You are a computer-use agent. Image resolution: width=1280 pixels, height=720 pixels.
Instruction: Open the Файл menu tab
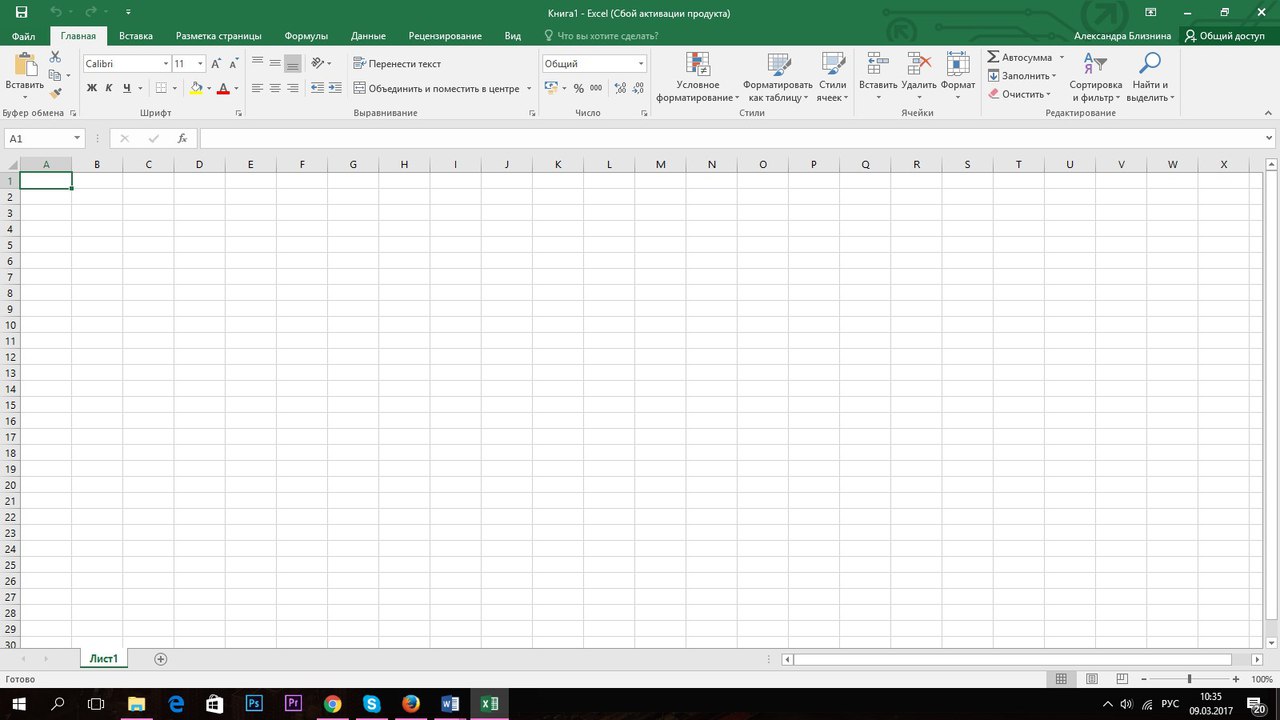pyautogui.click(x=24, y=36)
